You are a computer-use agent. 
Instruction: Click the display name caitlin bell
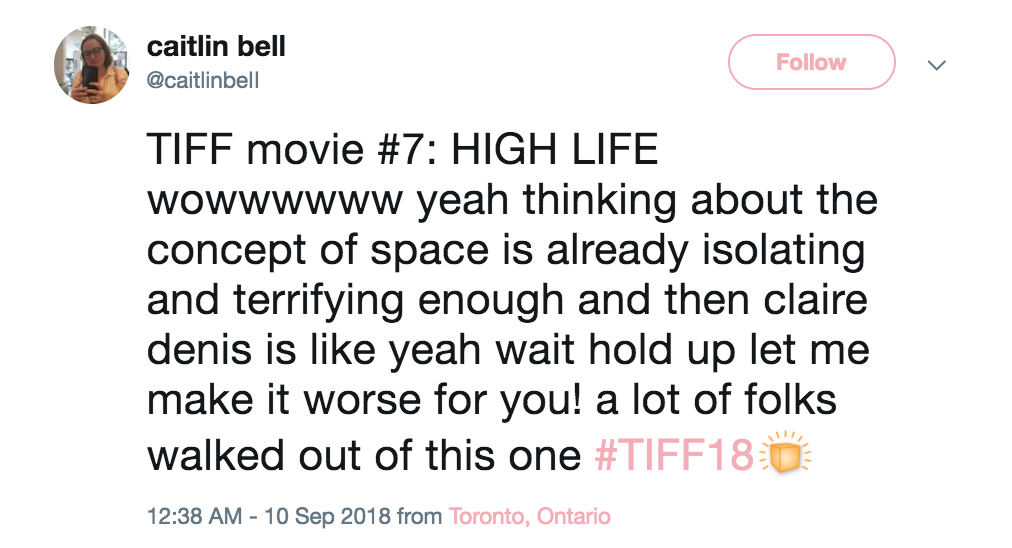(215, 46)
